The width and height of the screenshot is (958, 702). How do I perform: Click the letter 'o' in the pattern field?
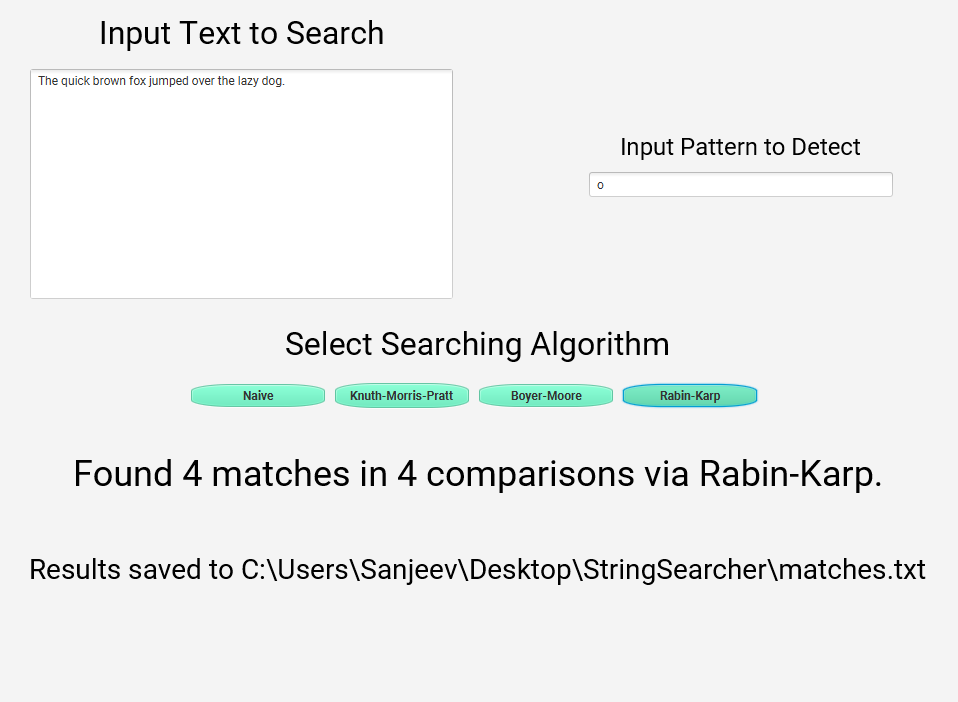601,185
